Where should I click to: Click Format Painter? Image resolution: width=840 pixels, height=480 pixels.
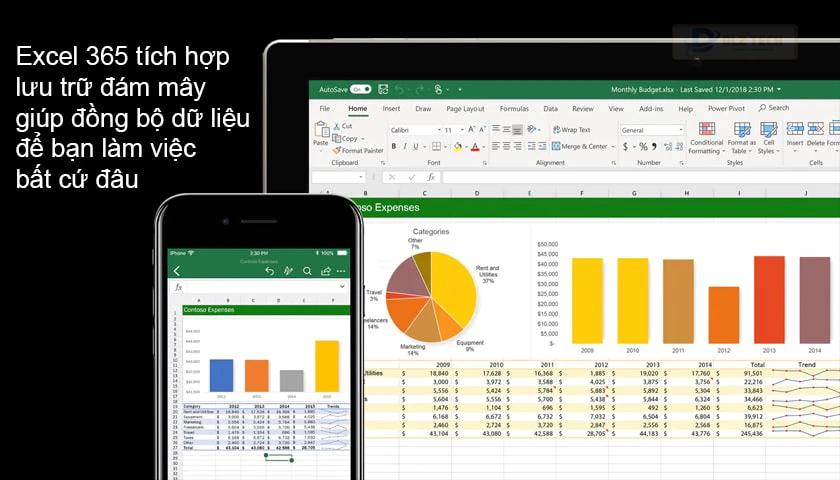tap(358, 151)
